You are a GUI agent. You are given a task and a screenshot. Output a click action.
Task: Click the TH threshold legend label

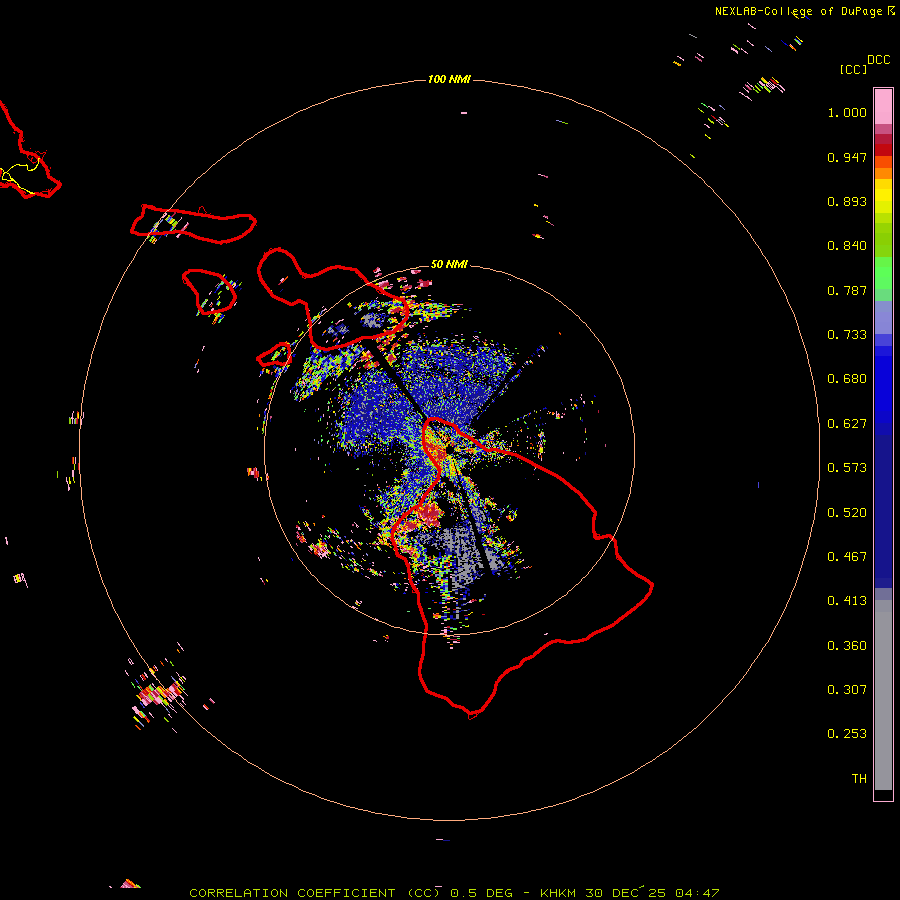tap(859, 779)
